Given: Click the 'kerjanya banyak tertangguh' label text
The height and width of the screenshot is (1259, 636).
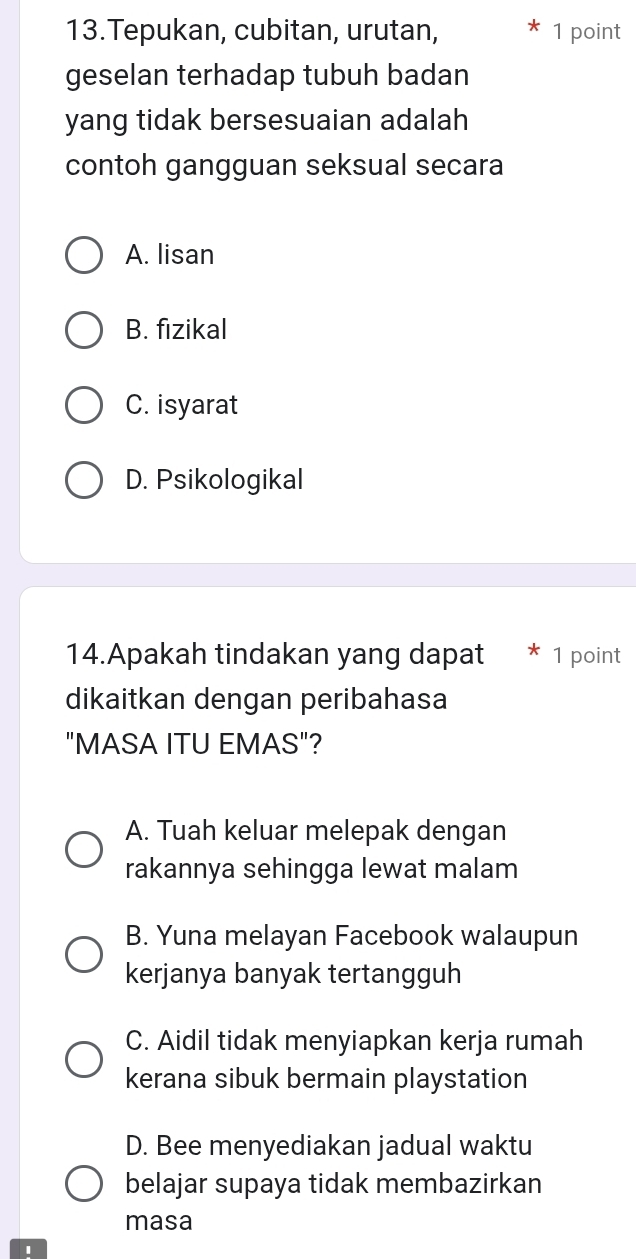Looking at the screenshot, I should click(x=293, y=974).
